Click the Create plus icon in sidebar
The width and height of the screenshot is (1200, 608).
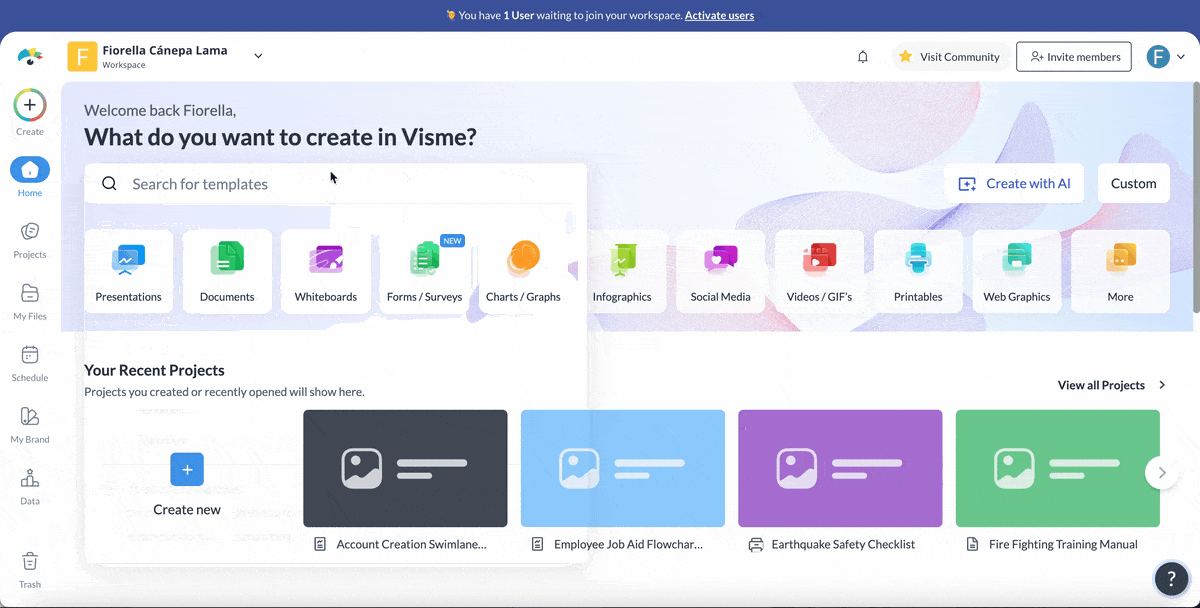pyautogui.click(x=29, y=105)
